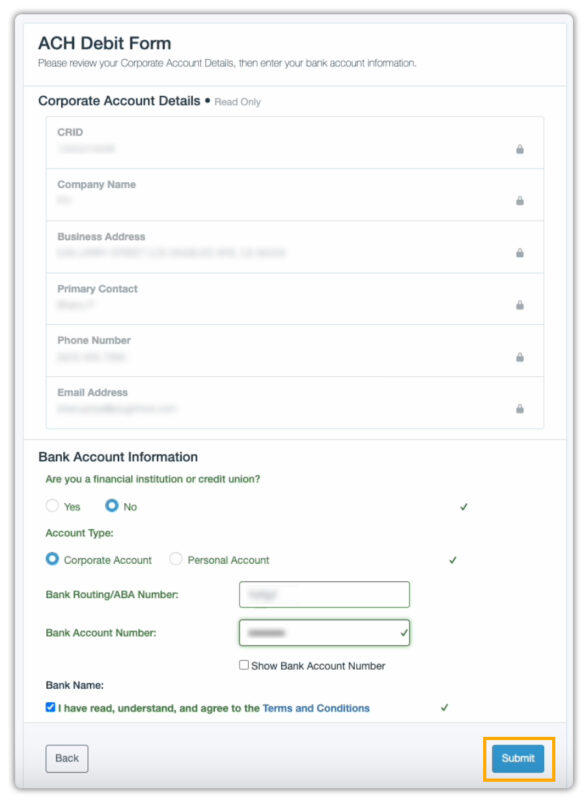Click the Primary Contact lock icon
Screen dimensions: 586x800
point(520,304)
